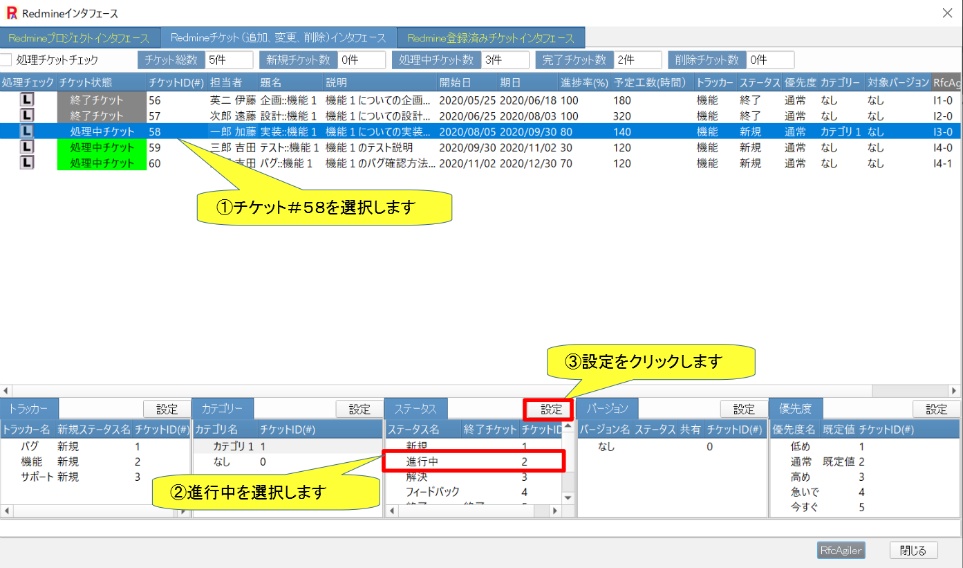Click the L check icon for ticket 56
This screenshot has height=568, width=963.
click(27, 99)
